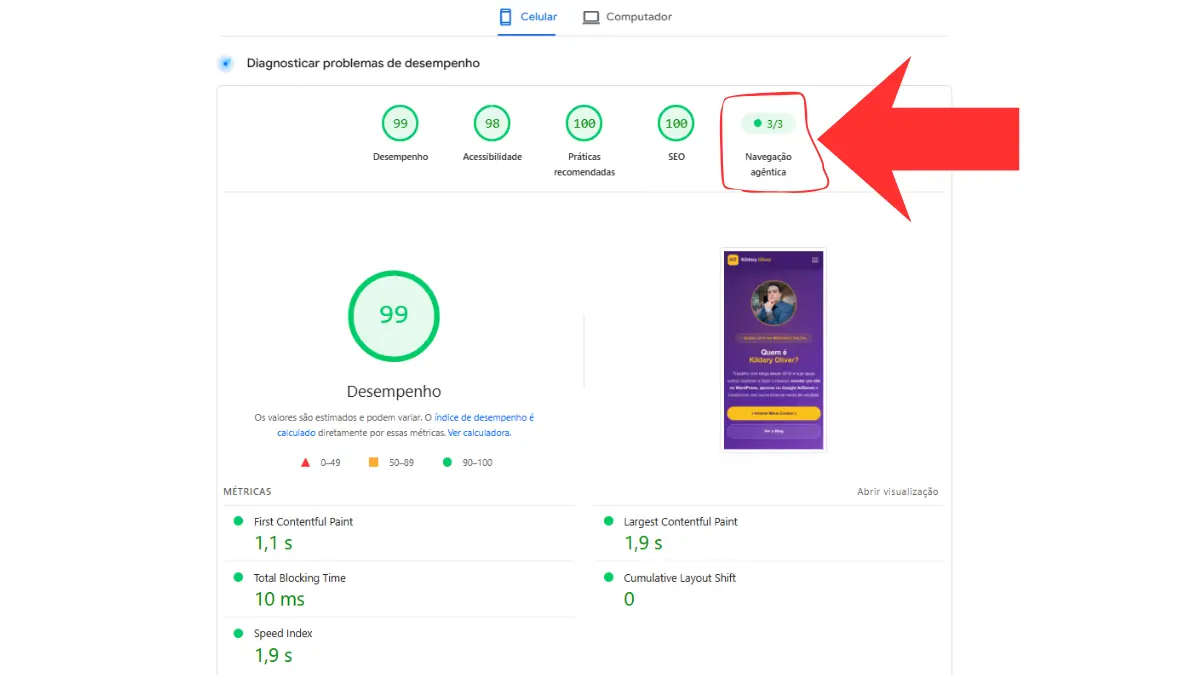Click the green dot beside First Contentful Paint
This screenshot has height=675, width=1200.
238,521
